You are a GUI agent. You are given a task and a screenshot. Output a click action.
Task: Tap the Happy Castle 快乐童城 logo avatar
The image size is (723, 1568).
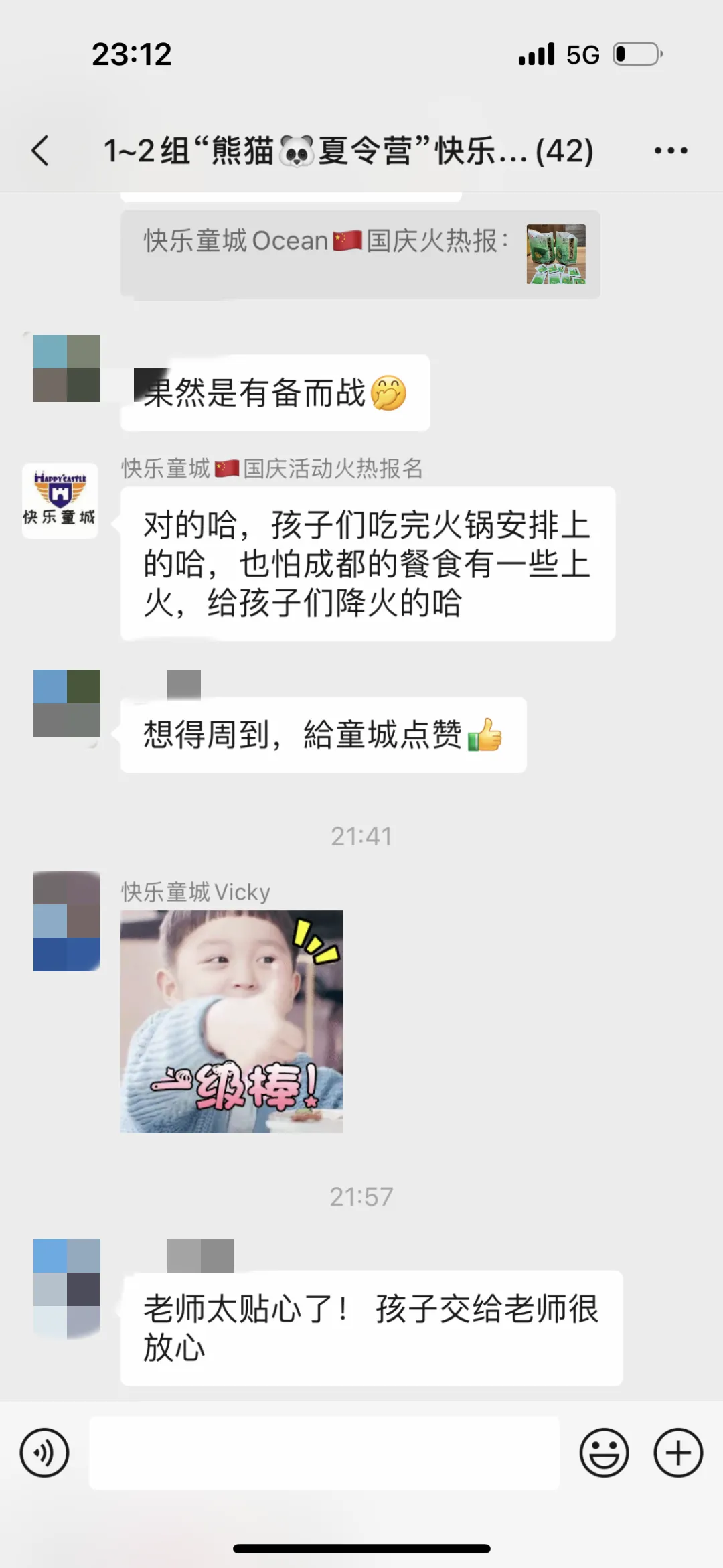pyautogui.click(x=60, y=500)
